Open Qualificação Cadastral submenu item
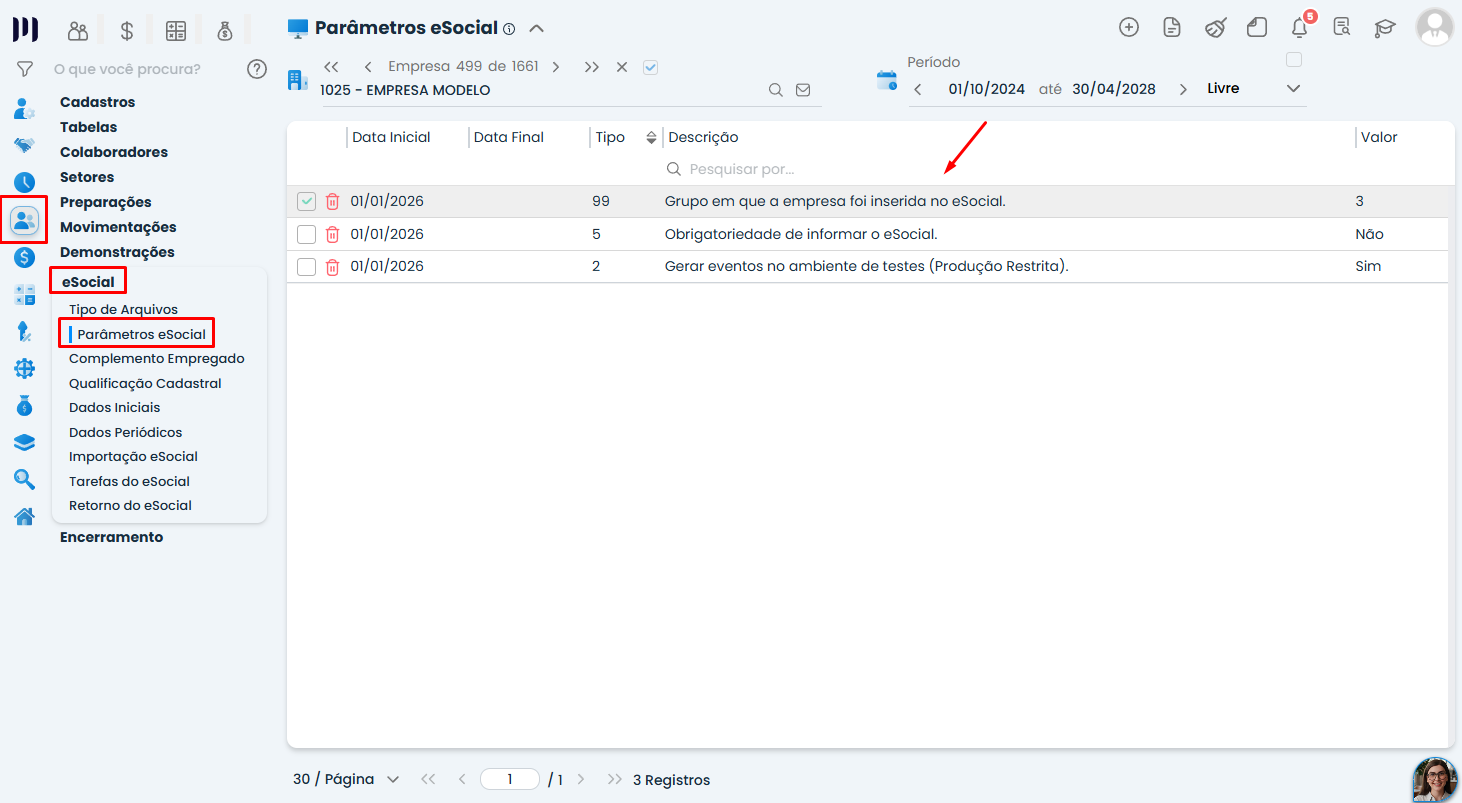 click(x=145, y=383)
